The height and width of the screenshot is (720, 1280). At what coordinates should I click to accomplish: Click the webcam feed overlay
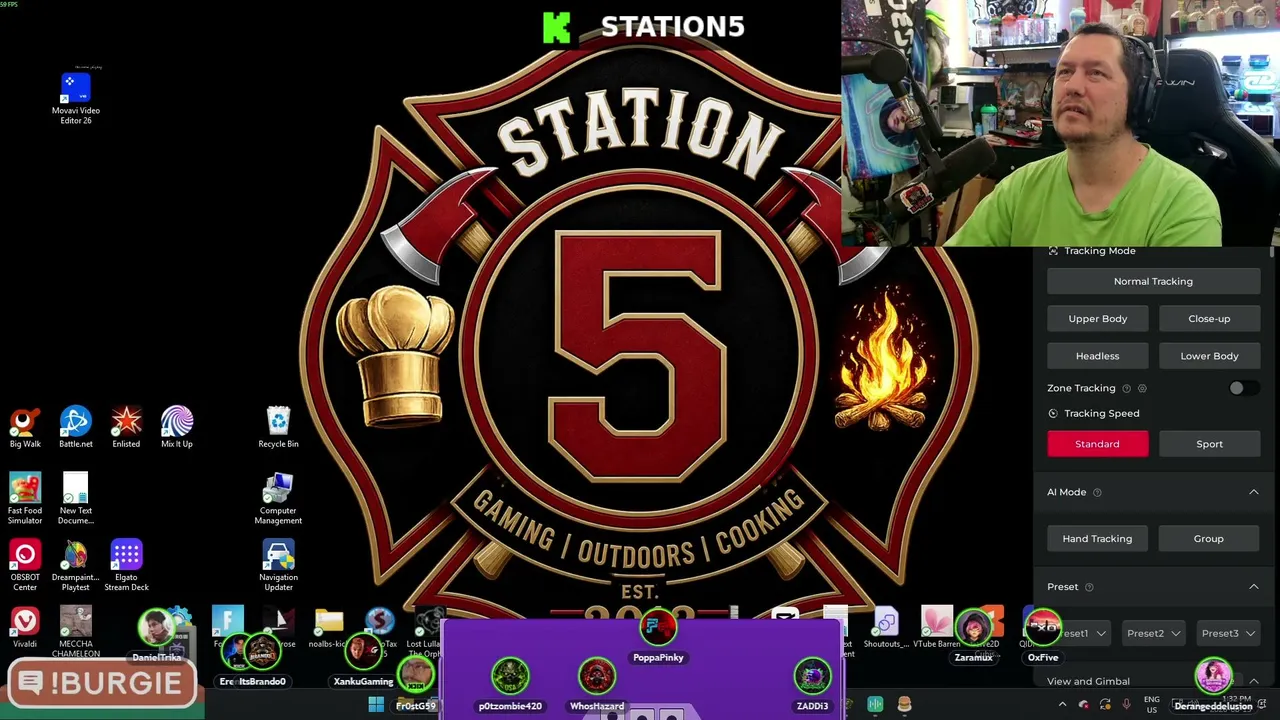click(x=1060, y=123)
